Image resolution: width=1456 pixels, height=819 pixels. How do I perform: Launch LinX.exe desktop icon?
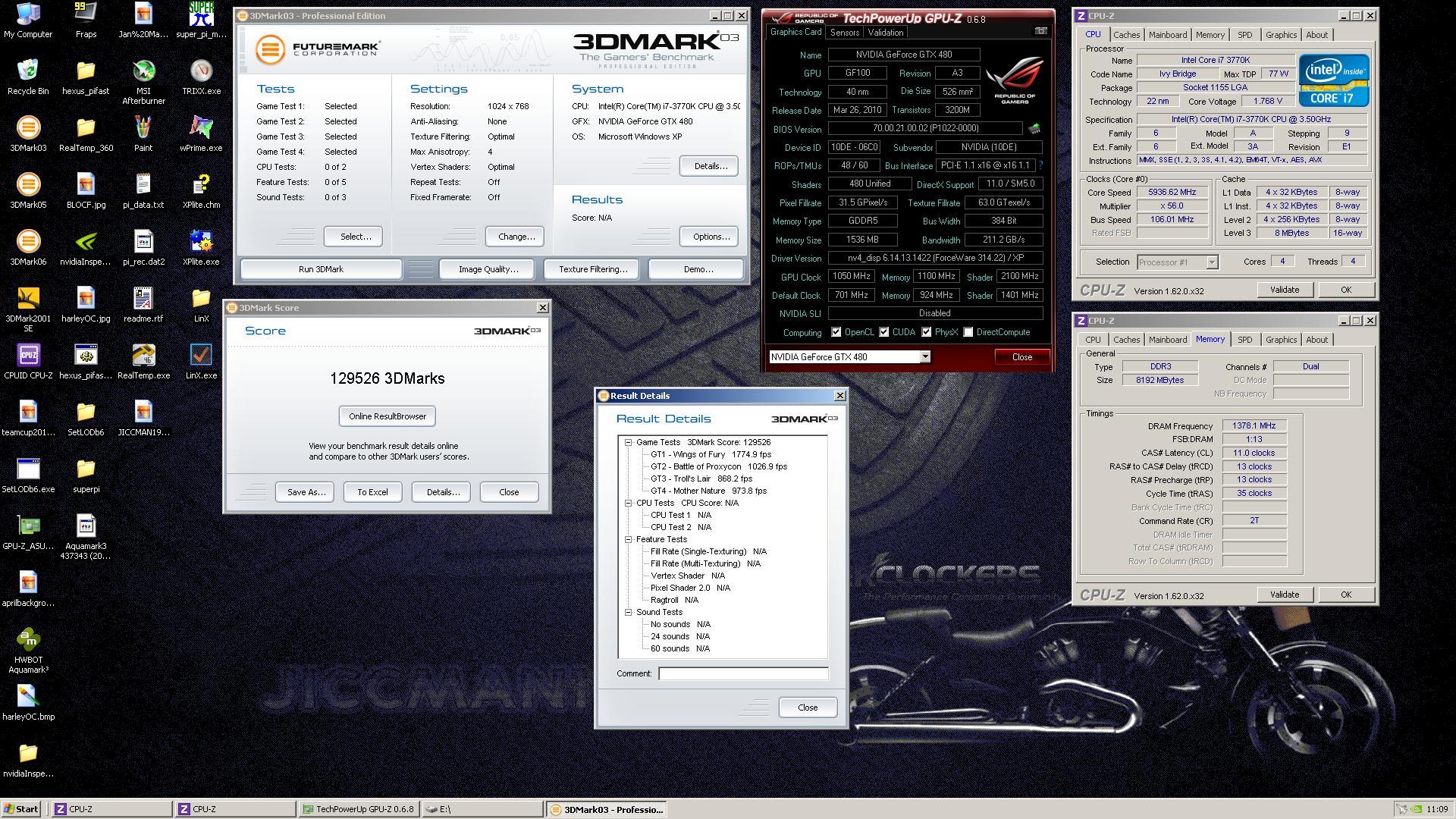(x=201, y=362)
